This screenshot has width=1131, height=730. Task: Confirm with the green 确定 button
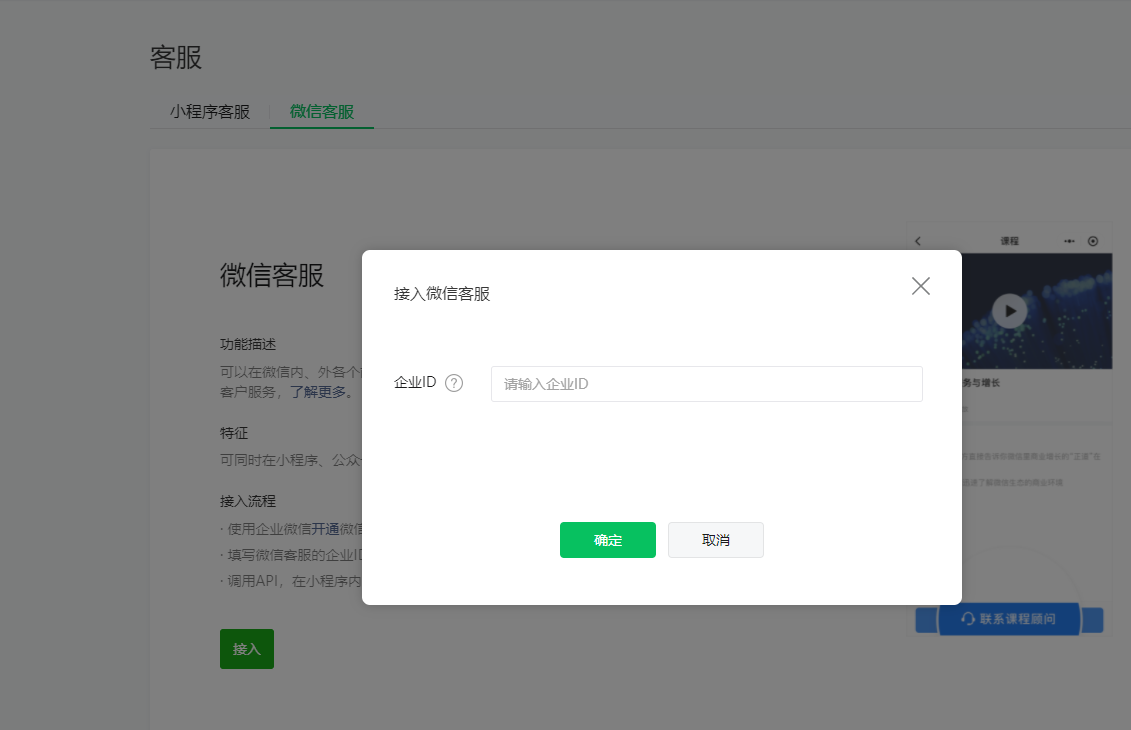click(607, 540)
